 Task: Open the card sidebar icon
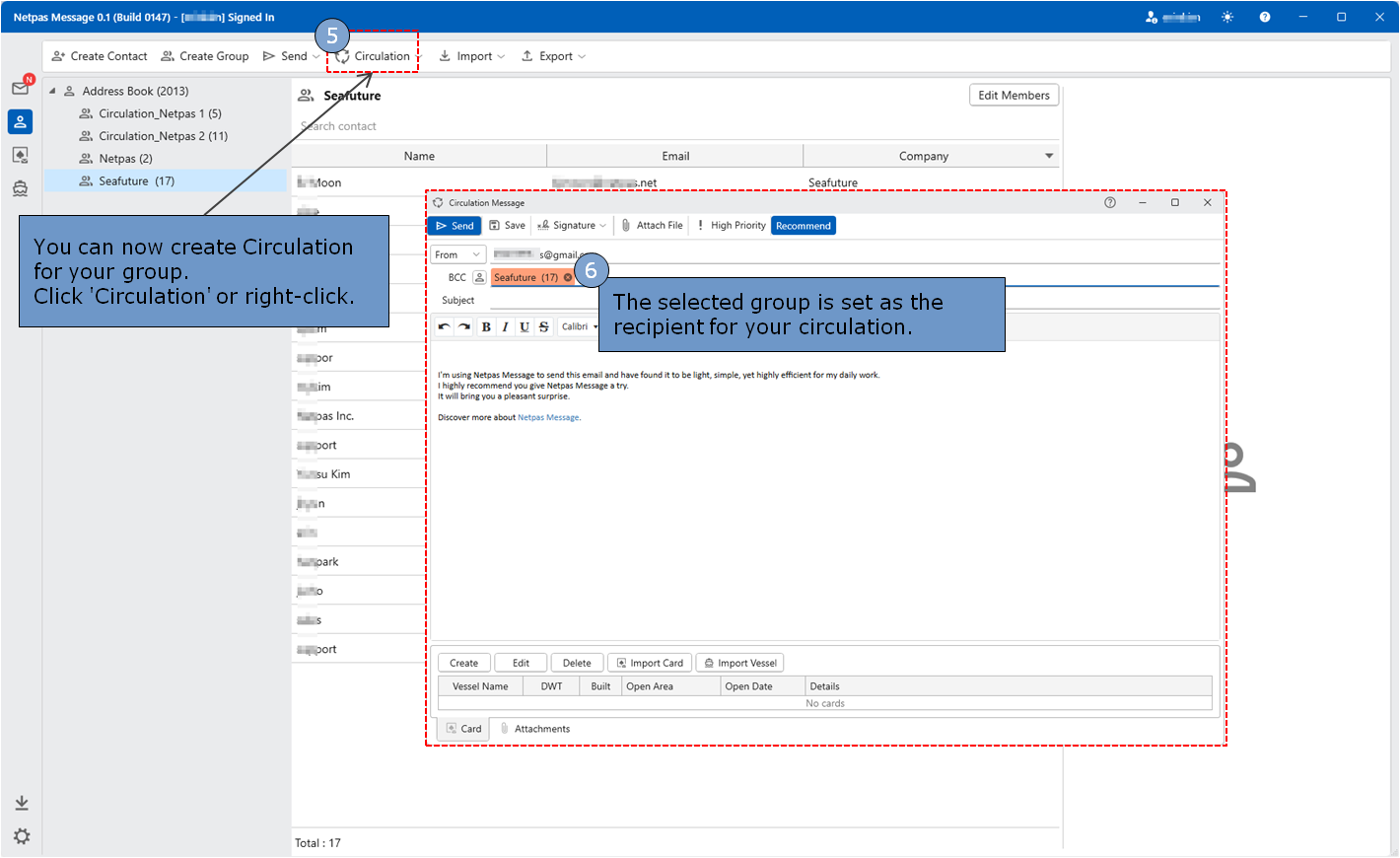[x=20, y=155]
